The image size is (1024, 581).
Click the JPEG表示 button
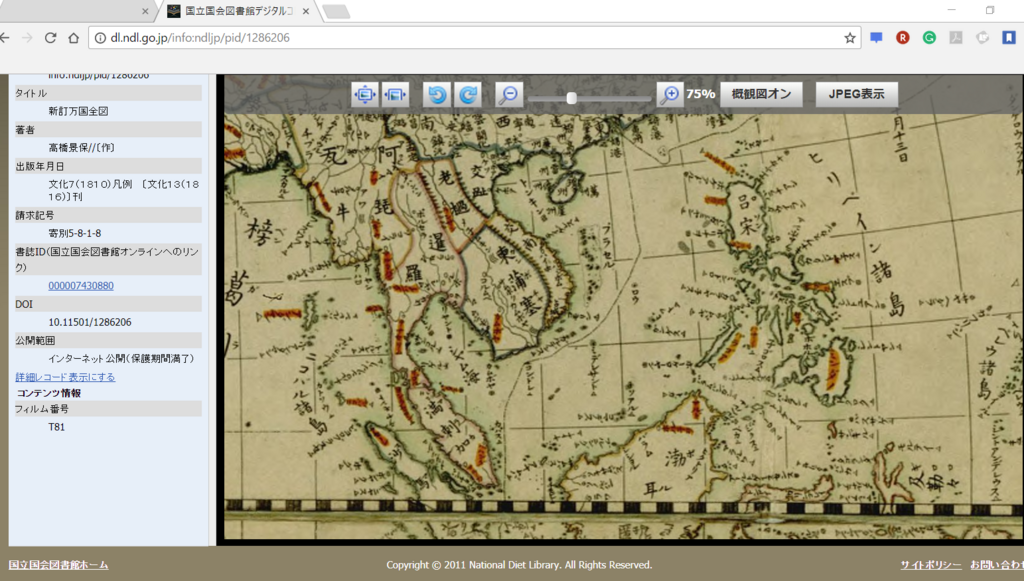856,94
